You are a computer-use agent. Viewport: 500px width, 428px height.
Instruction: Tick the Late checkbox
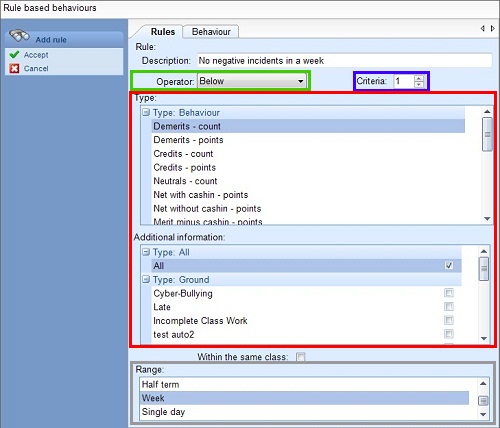(x=449, y=306)
